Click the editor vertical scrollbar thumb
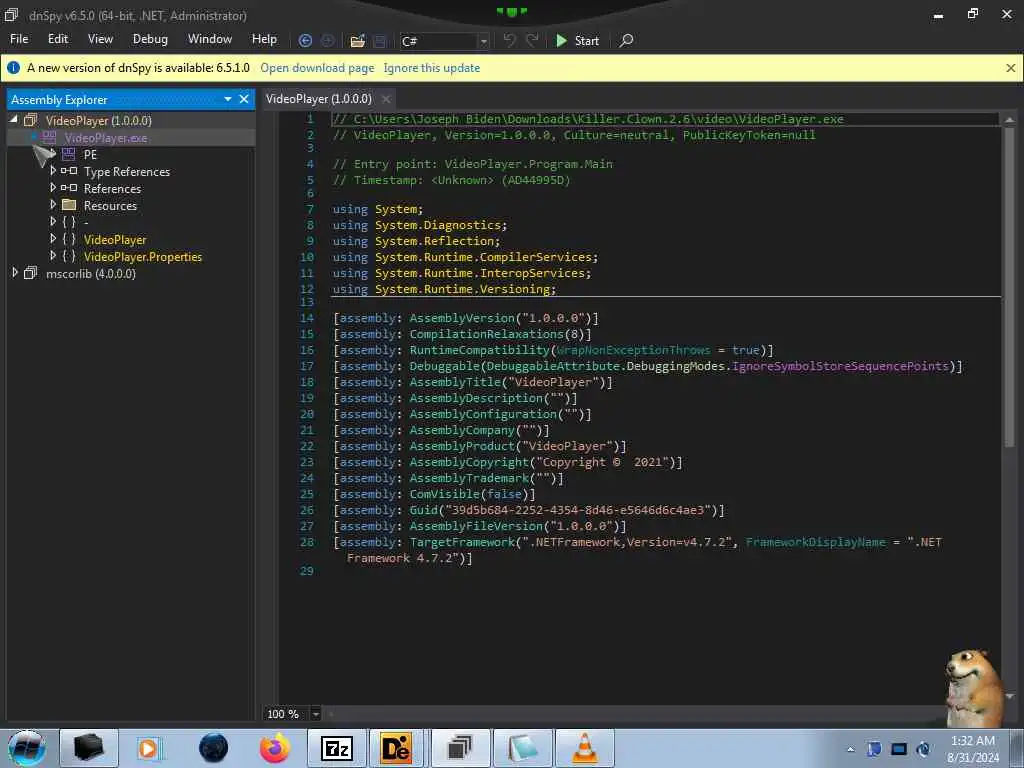Viewport: 1024px width, 768px height. click(x=1009, y=287)
